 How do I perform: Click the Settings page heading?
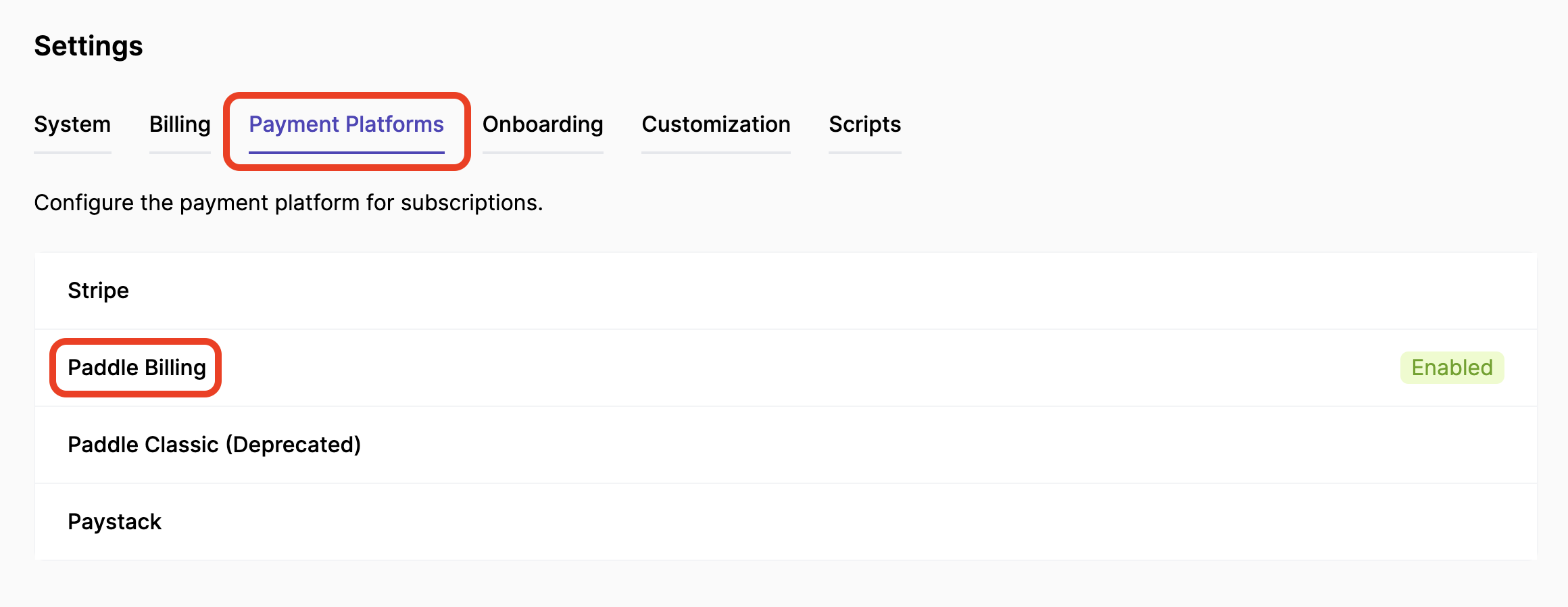pos(89,46)
